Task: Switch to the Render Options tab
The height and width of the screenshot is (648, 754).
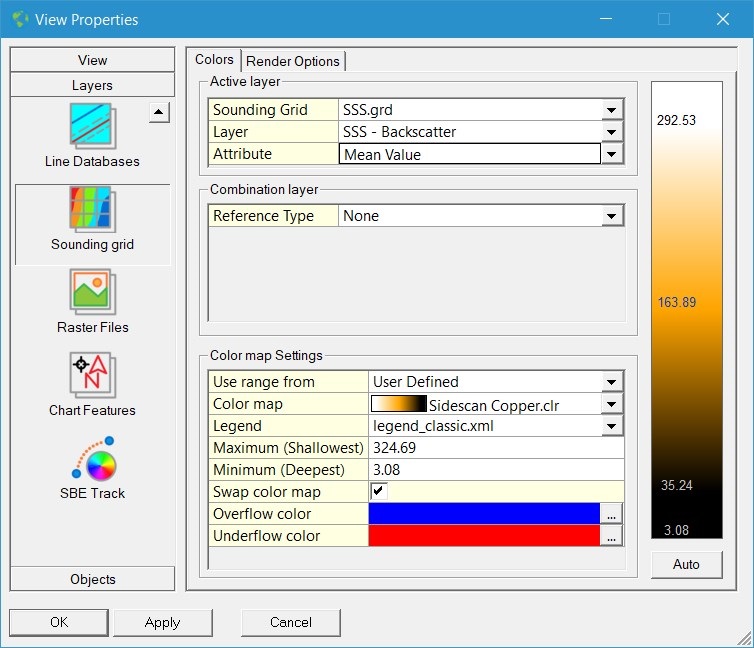Action: coord(294,61)
